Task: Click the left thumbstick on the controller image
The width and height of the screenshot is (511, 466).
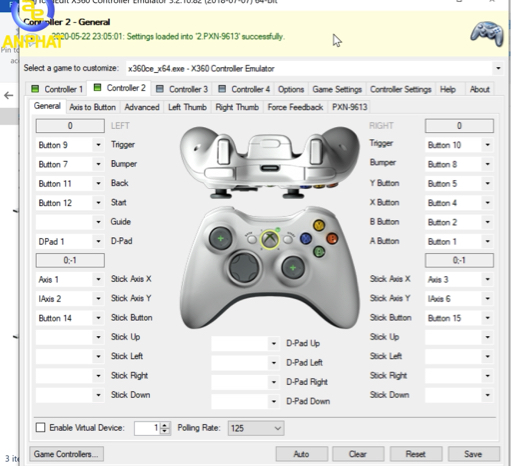Action: coord(220,238)
